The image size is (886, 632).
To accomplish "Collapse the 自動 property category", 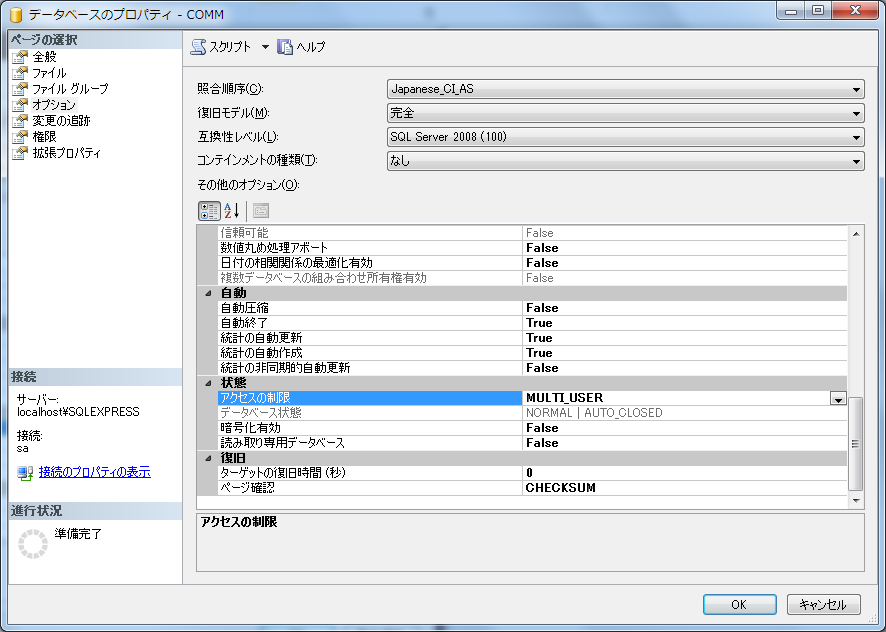I will tap(208, 293).
